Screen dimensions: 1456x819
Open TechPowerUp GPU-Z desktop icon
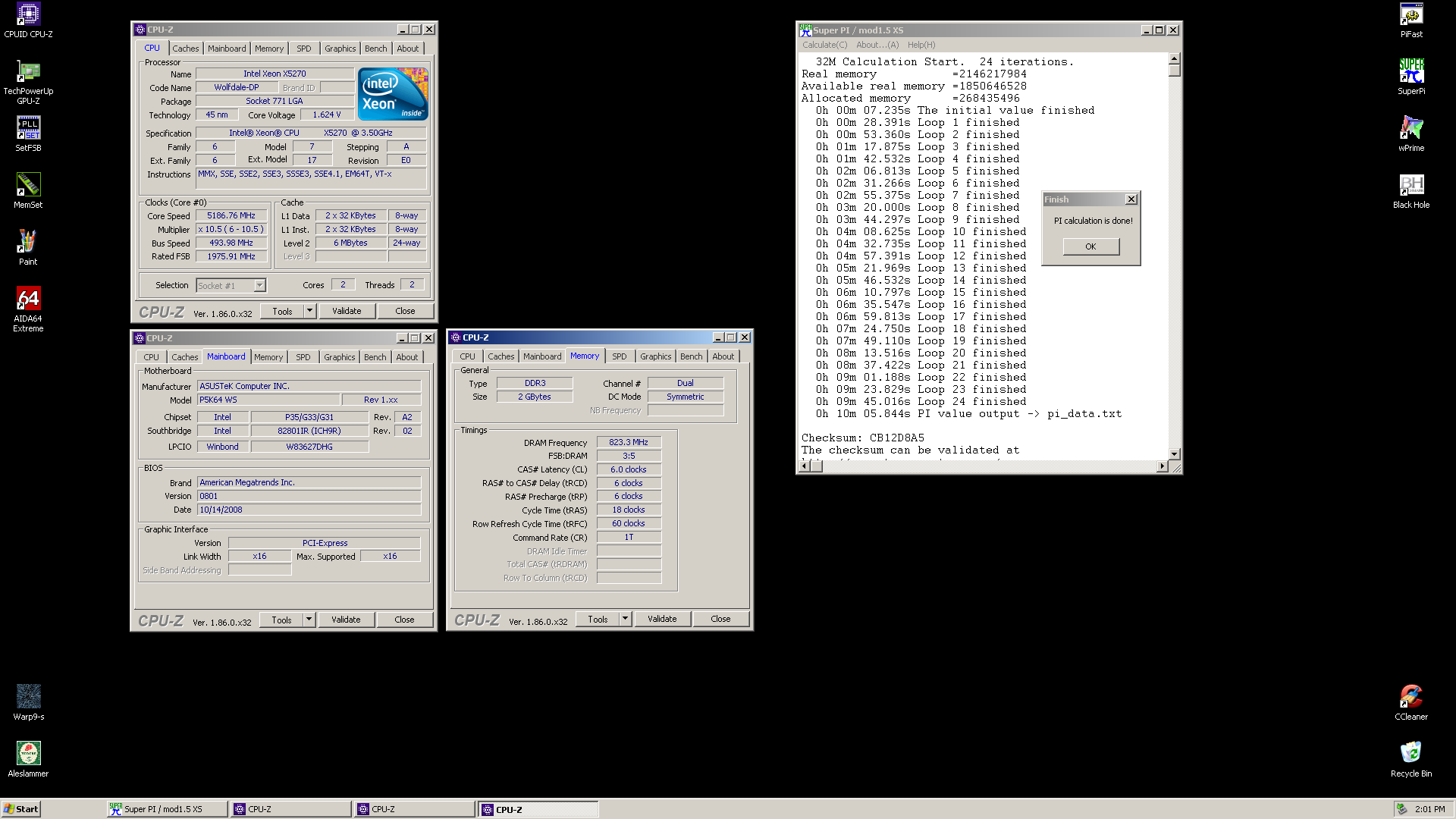tap(28, 83)
